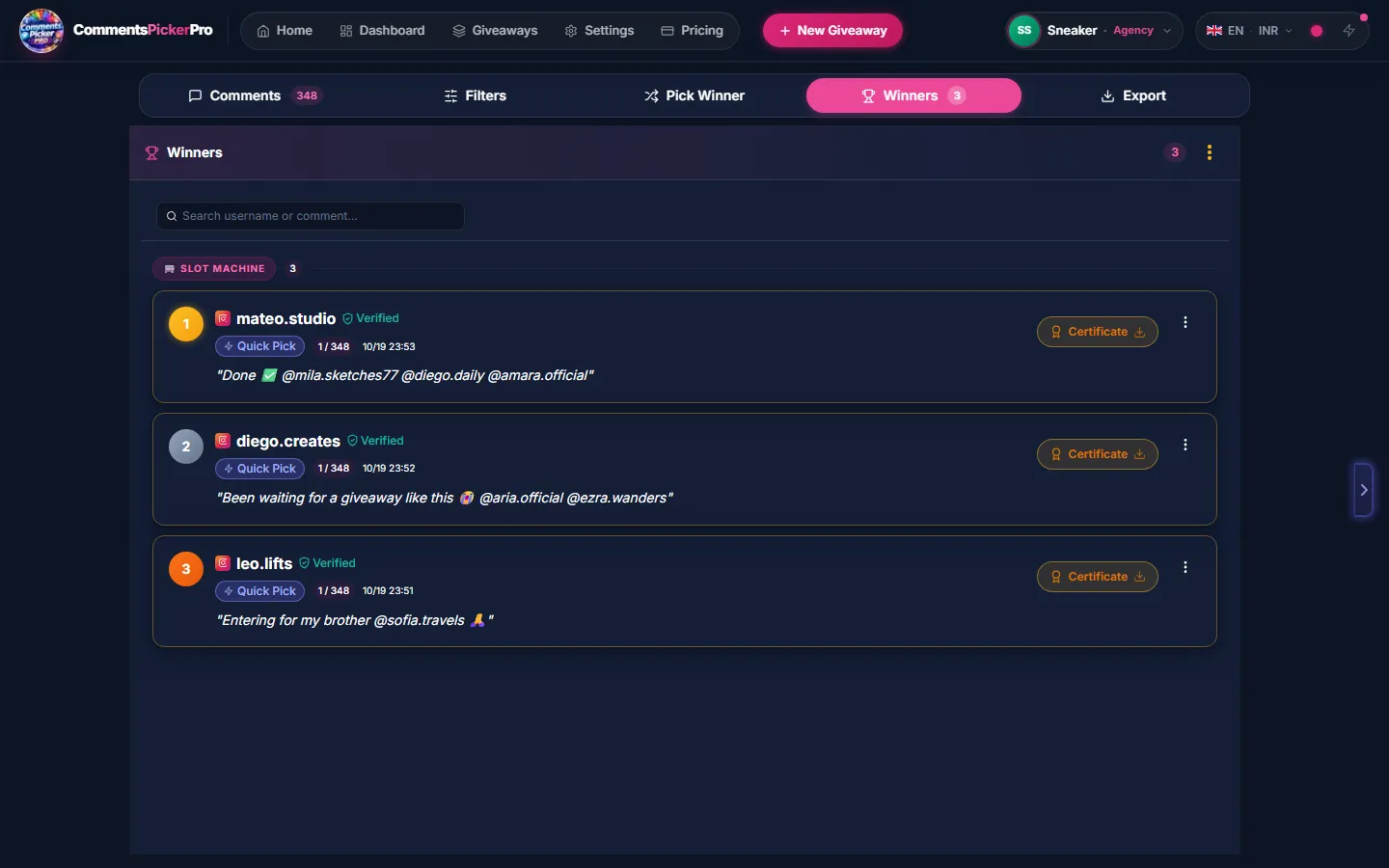1389x868 pixels.
Task: Open the Sneaker Agency account dropdown
Action: [x=1094, y=31]
